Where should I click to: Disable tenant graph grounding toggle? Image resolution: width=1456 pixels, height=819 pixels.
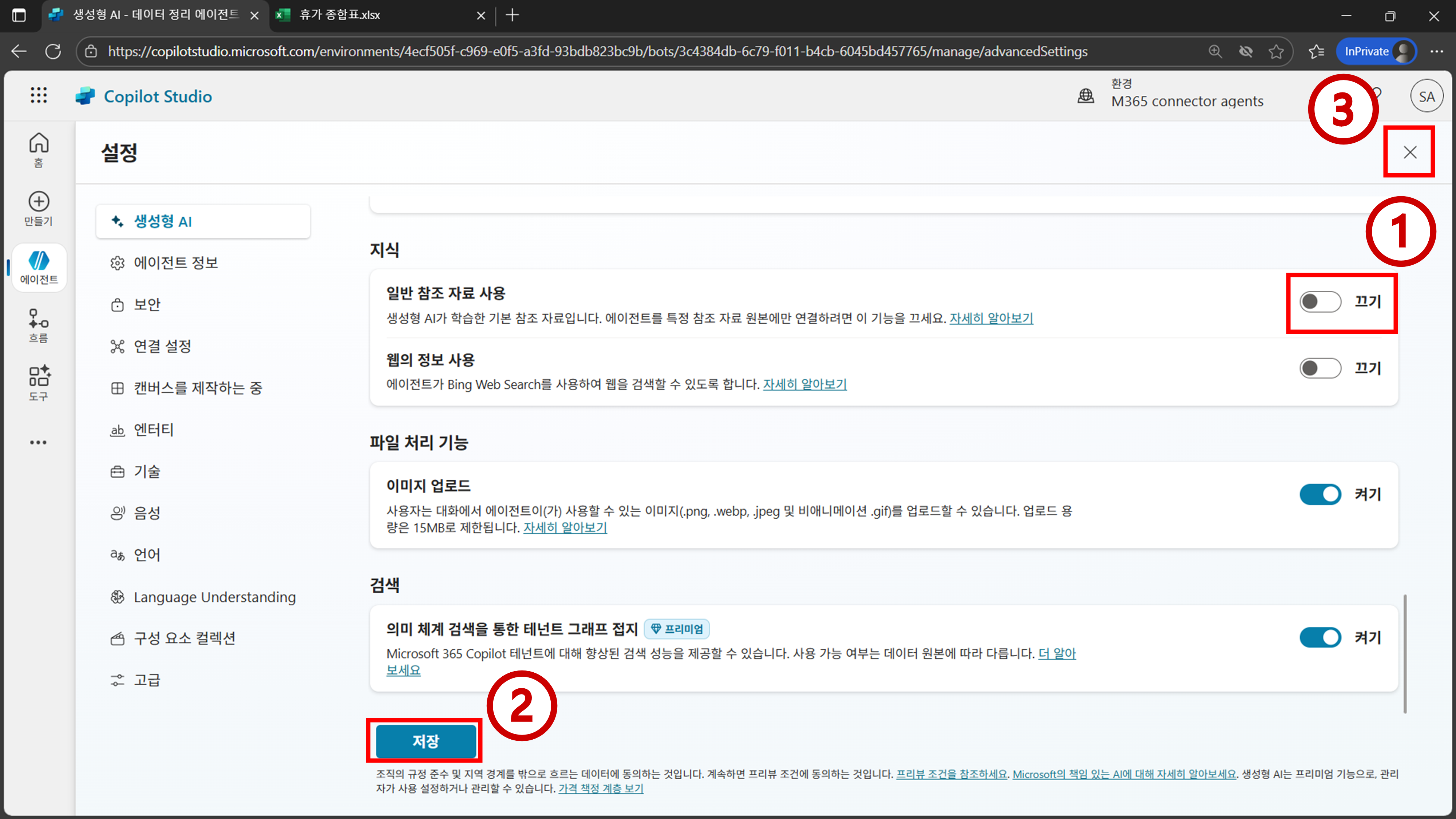(x=1320, y=638)
